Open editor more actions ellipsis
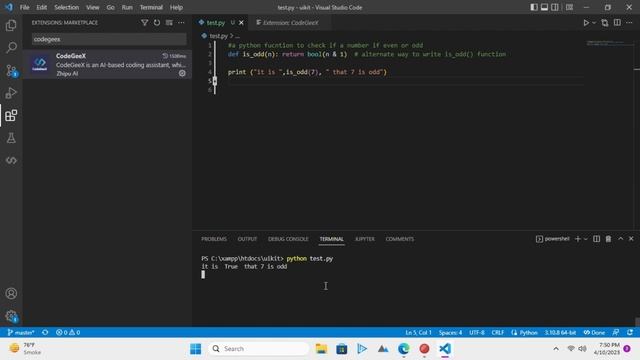Image resolution: width=640 pixels, height=360 pixels. pyautogui.click(x=629, y=23)
